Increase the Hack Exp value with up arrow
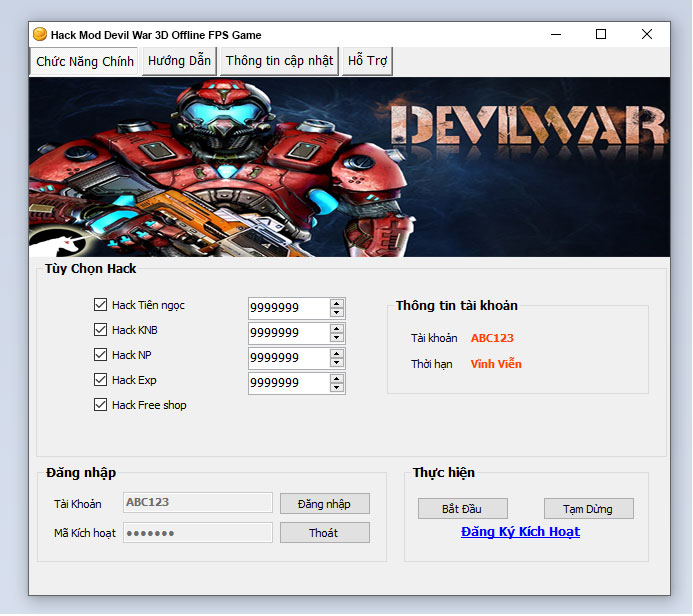This screenshot has width=693, height=616. [337, 379]
